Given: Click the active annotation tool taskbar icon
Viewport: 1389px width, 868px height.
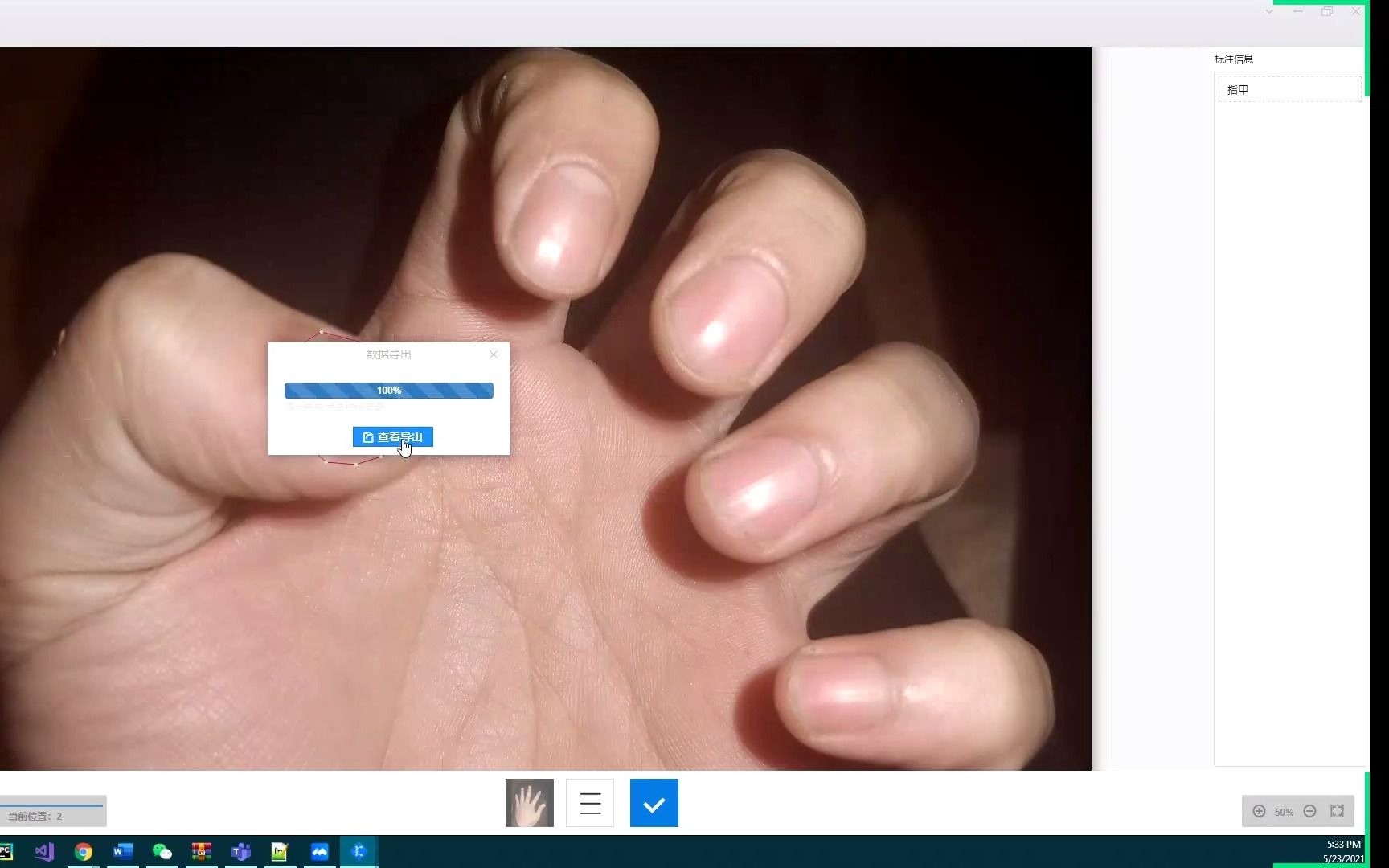Looking at the screenshot, I should point(359,852).
